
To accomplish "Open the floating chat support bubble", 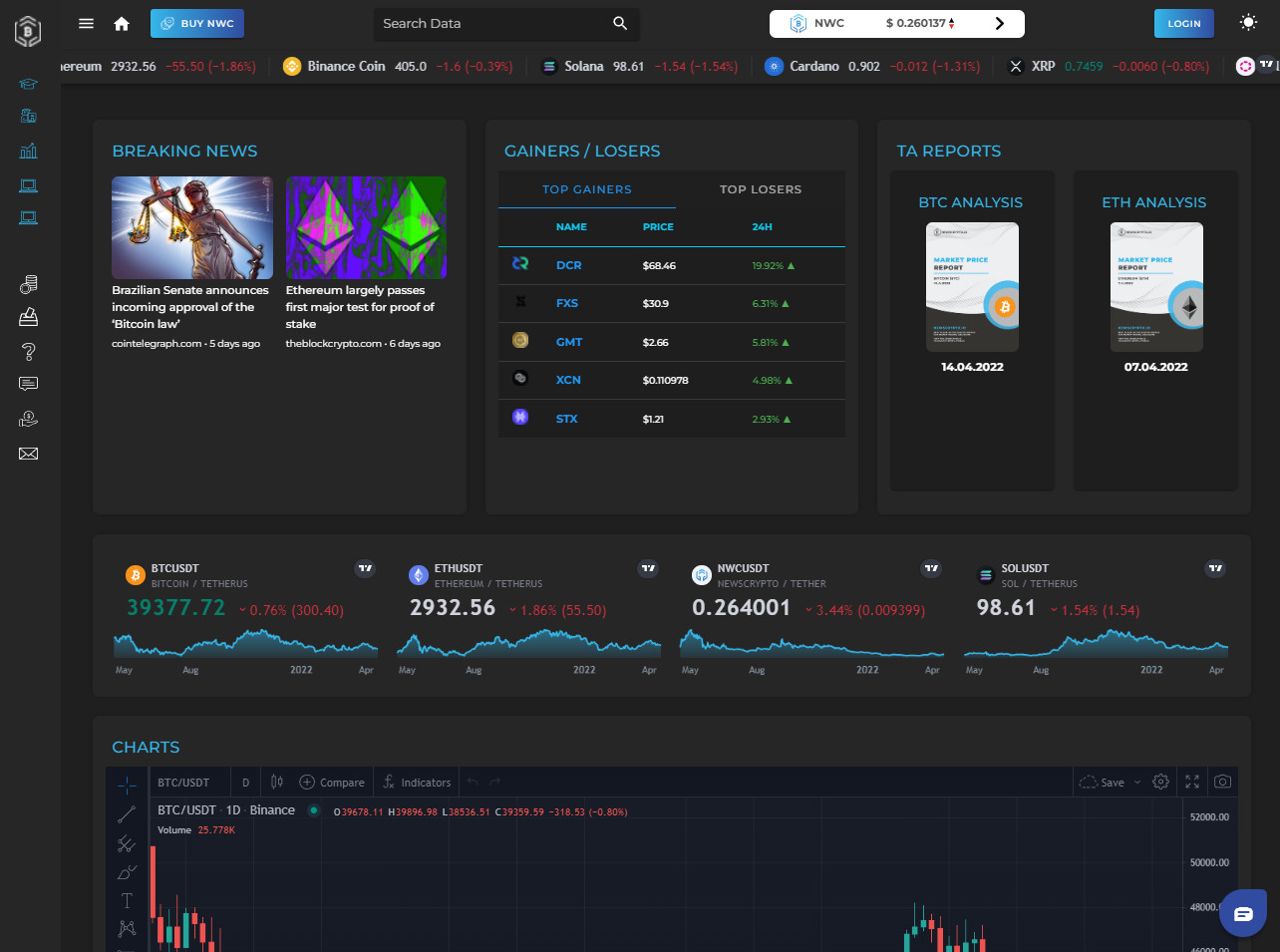I will pyautogui.click(x=1243, y=913).
